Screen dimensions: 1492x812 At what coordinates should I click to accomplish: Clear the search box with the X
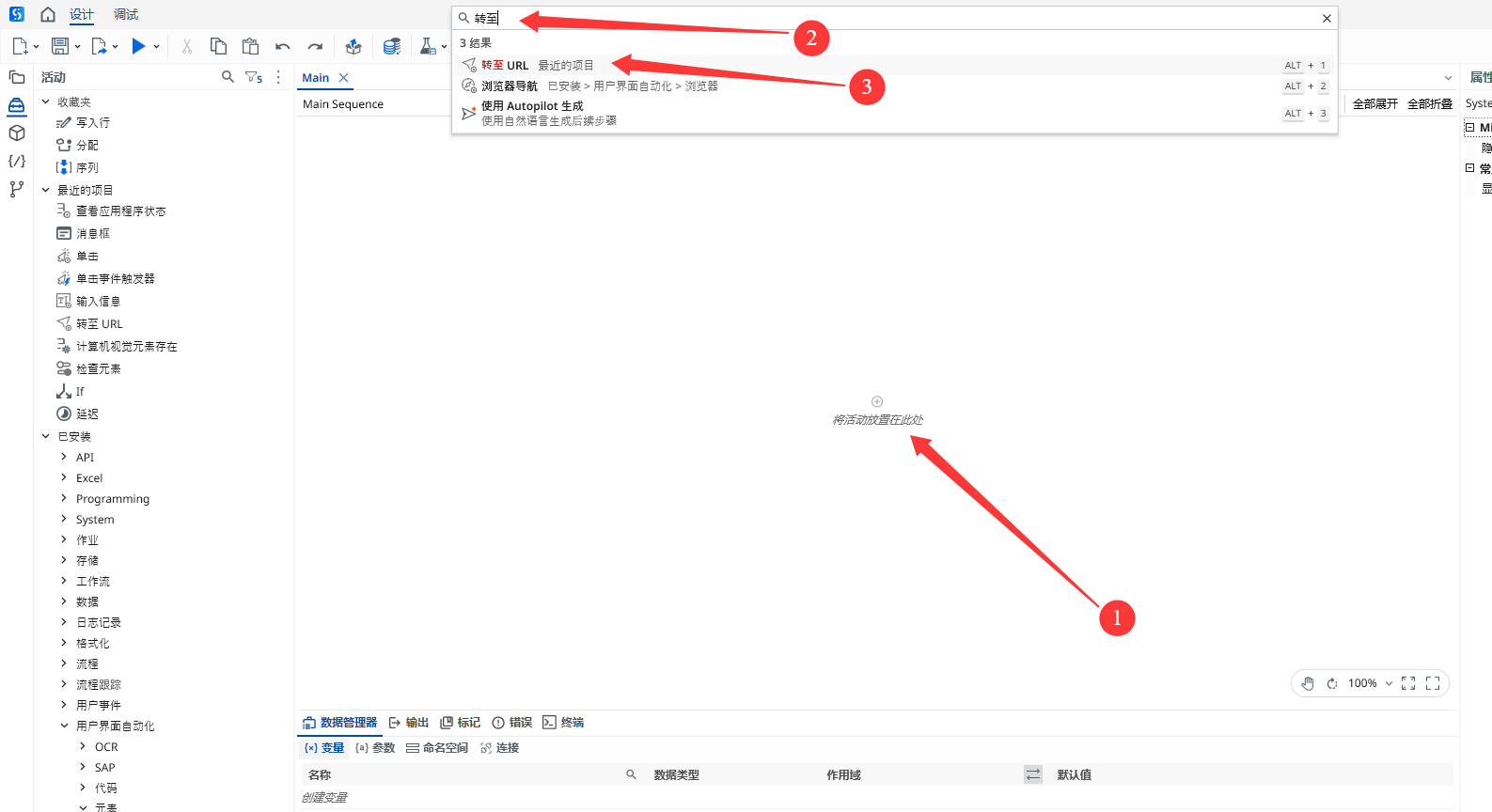1327,18
